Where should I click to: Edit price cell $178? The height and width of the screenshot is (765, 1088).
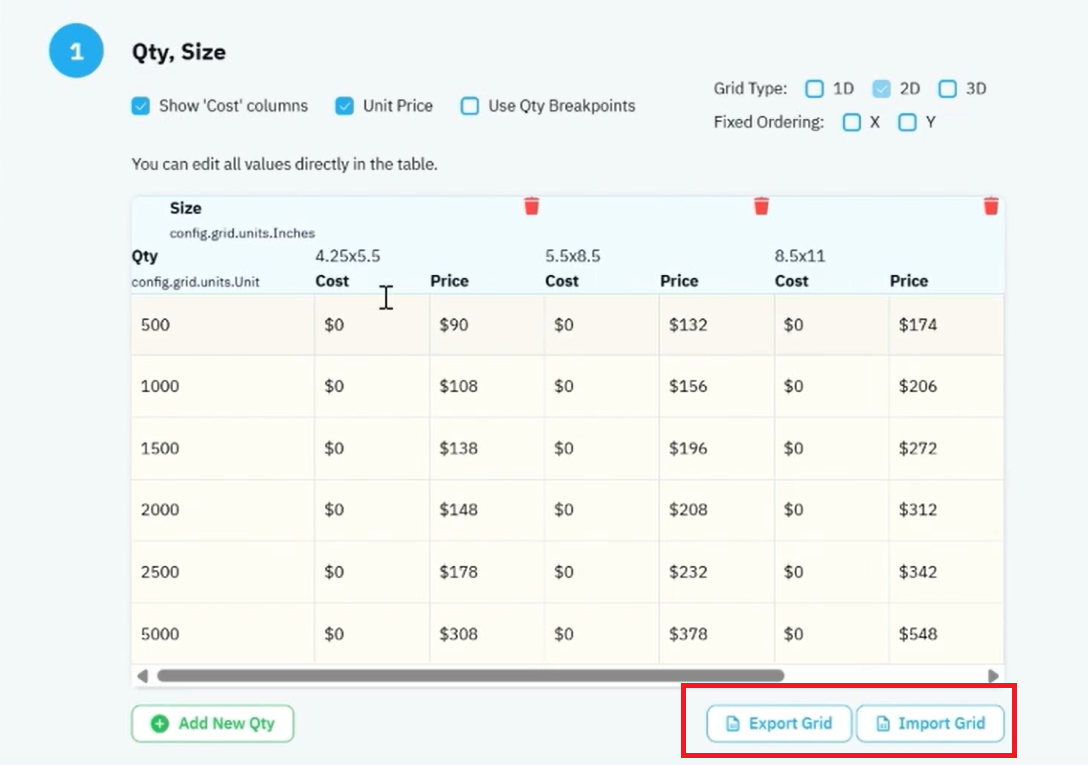coord(487,572)
